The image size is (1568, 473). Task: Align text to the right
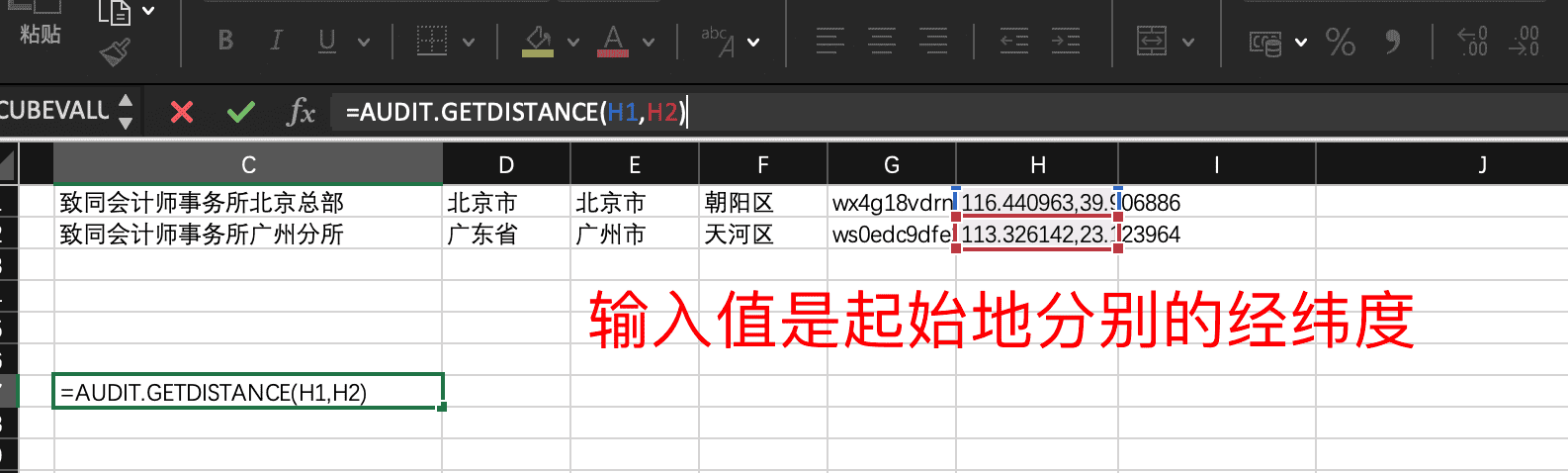933,41
